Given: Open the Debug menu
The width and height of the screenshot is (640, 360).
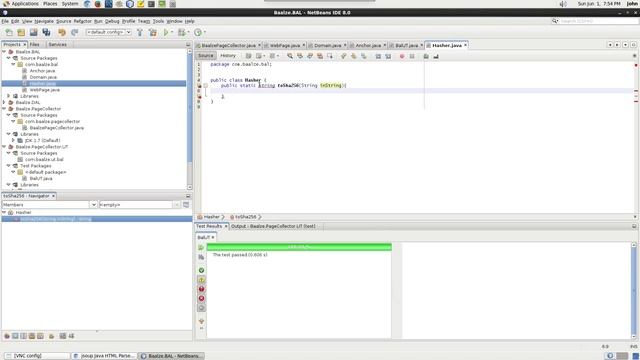Looking at the screenshot, I should point(112,21).
